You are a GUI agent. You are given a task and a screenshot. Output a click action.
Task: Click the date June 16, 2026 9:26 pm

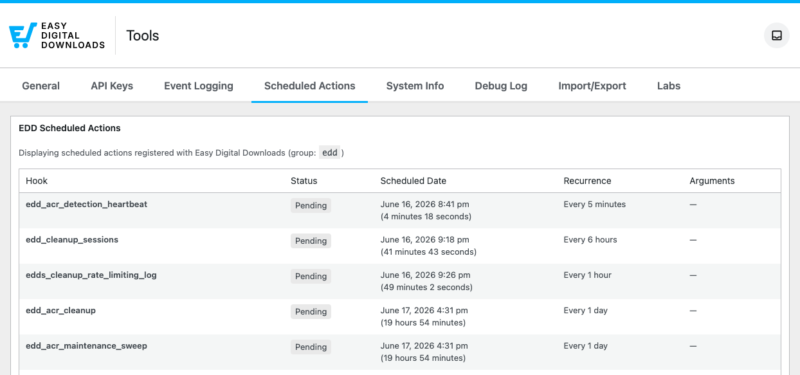425,275
